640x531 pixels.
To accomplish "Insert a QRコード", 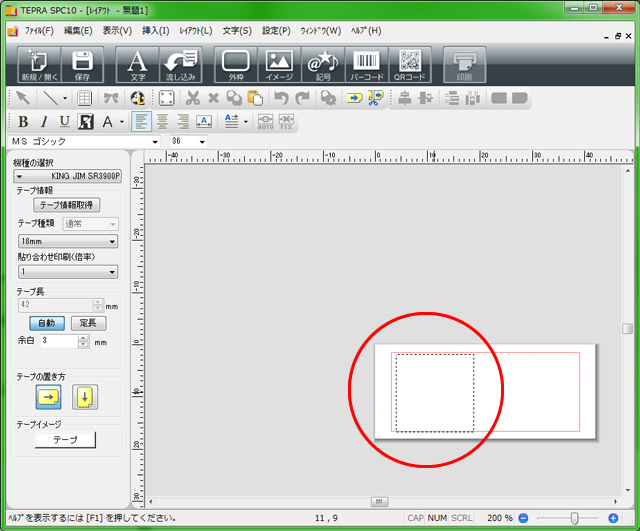I will point(410,65).
